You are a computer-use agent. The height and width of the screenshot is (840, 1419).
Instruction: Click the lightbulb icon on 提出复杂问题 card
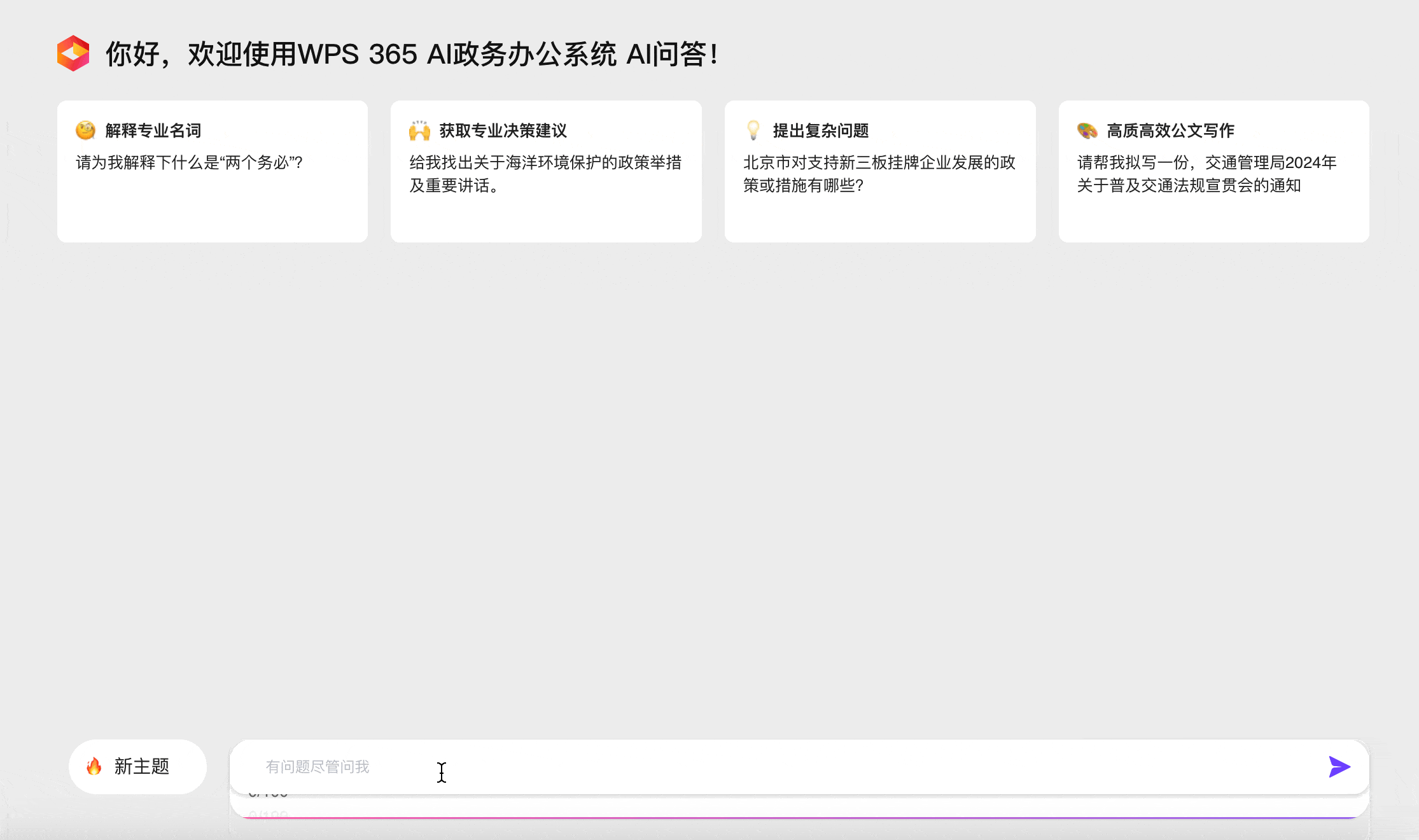click(x=753, y=130)
